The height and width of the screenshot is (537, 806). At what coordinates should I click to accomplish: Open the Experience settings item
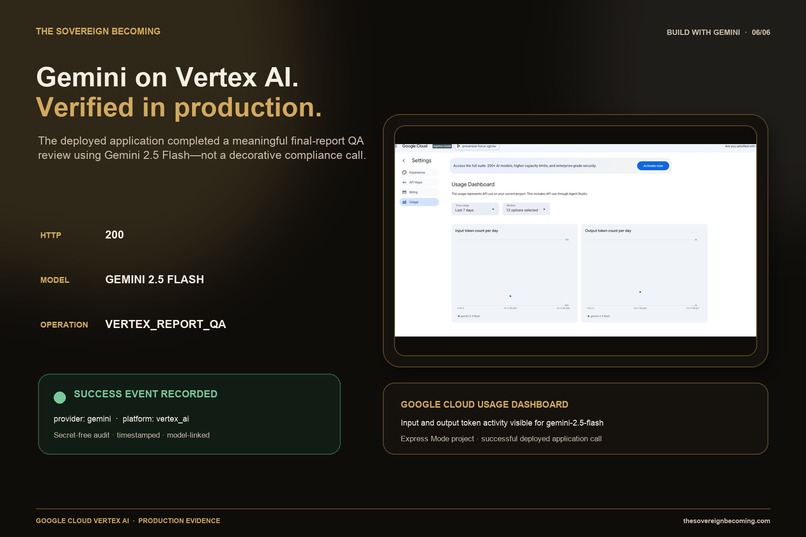[x=419, y=173]
